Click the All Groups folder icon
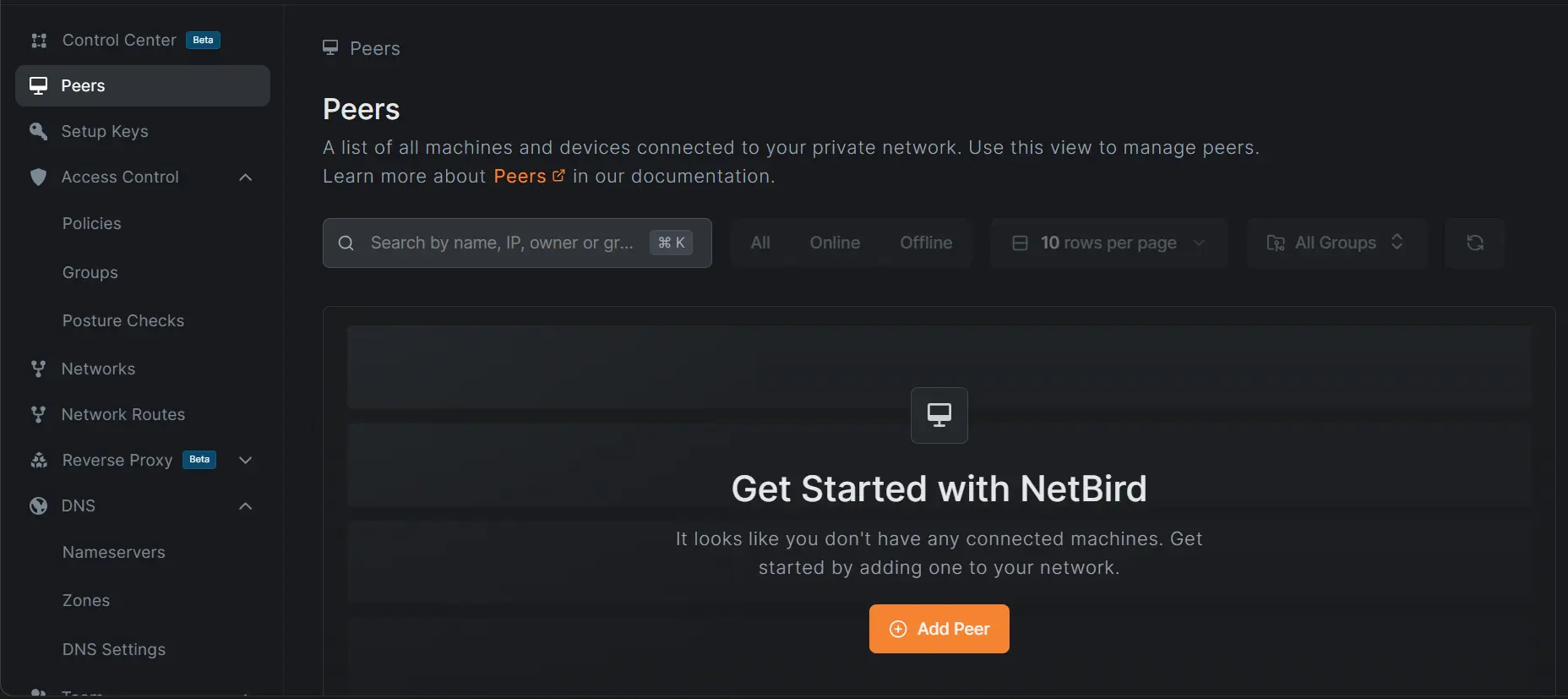 [1276, 243]
